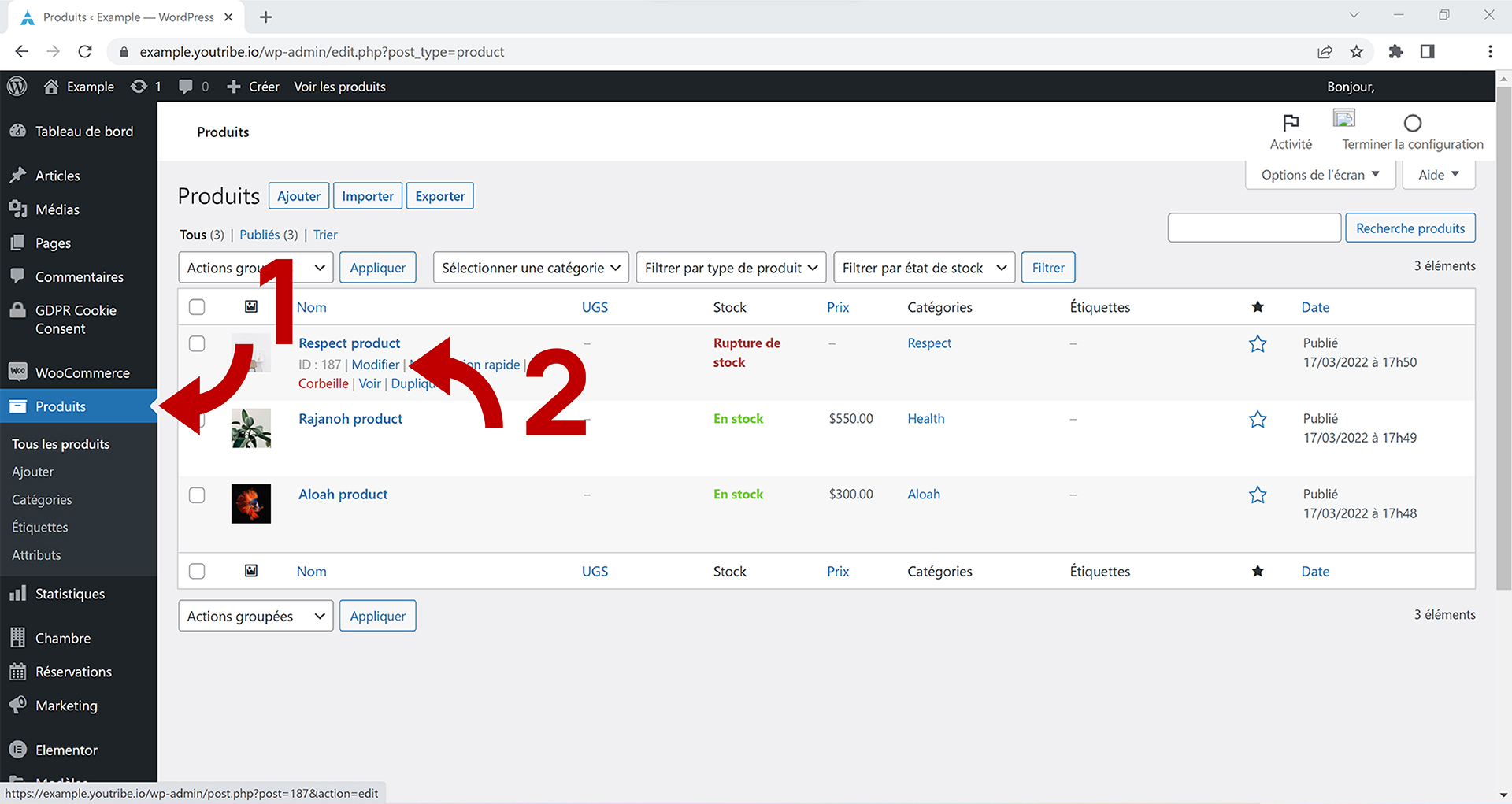Open WooCommerce menu in sidebar

(x=82, y=373)
